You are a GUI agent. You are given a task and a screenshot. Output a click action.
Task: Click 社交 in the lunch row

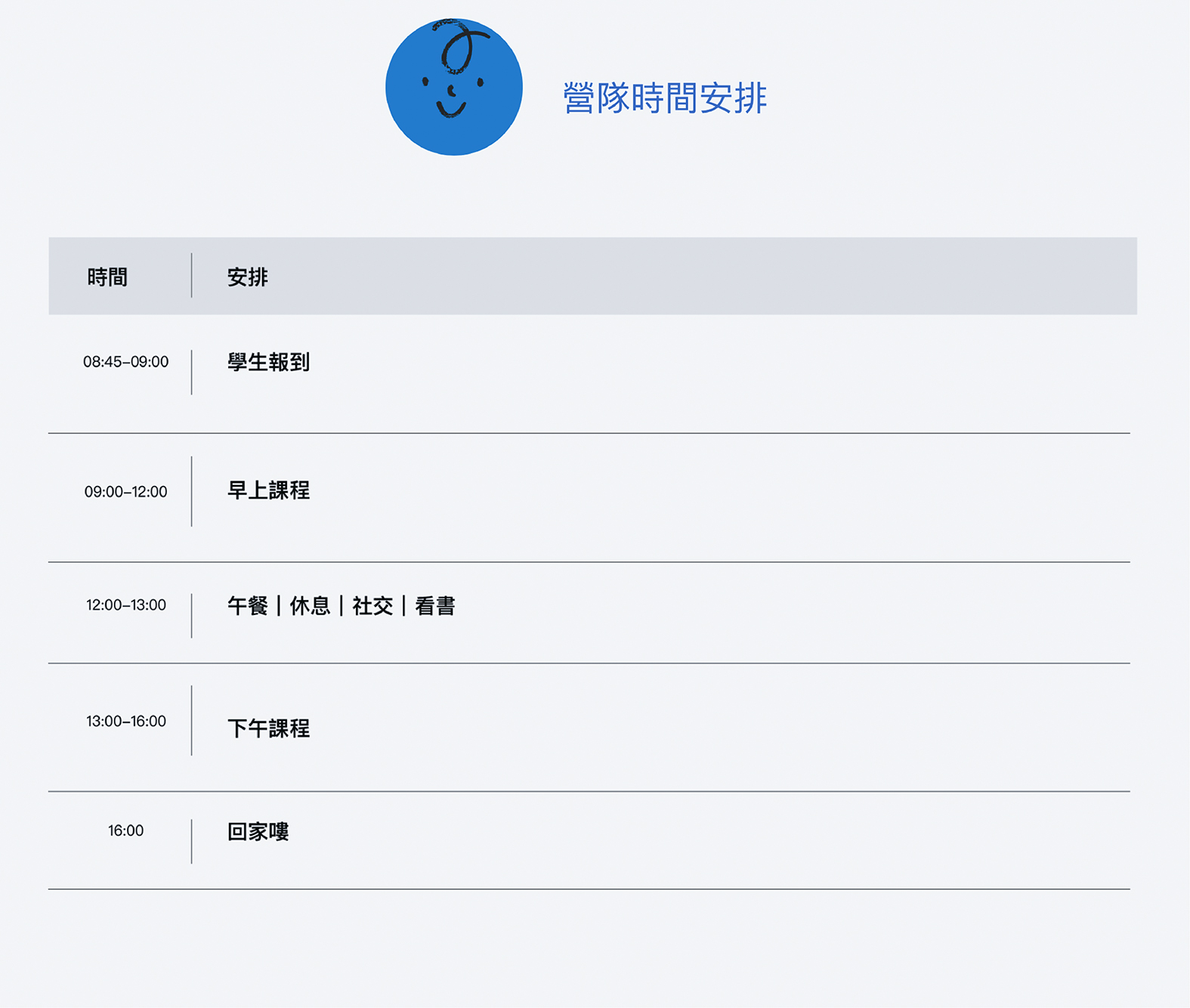tap(372, 606)
